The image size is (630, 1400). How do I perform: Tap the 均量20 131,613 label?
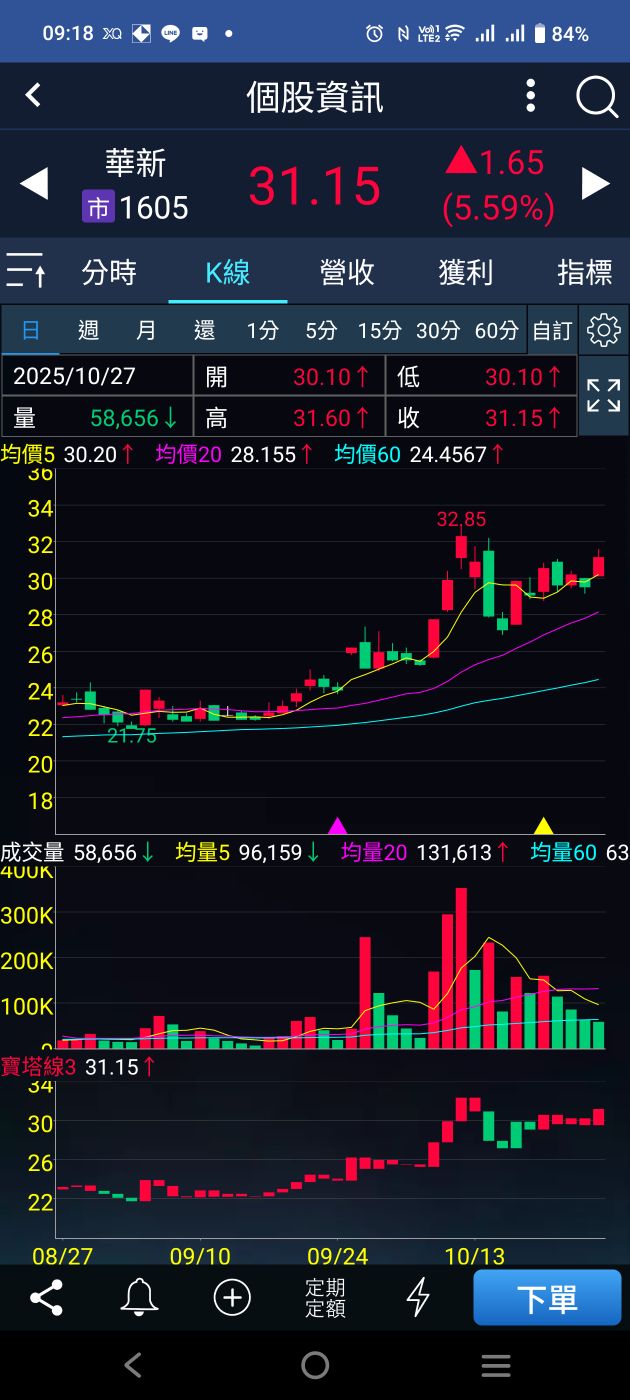point(426,853)
